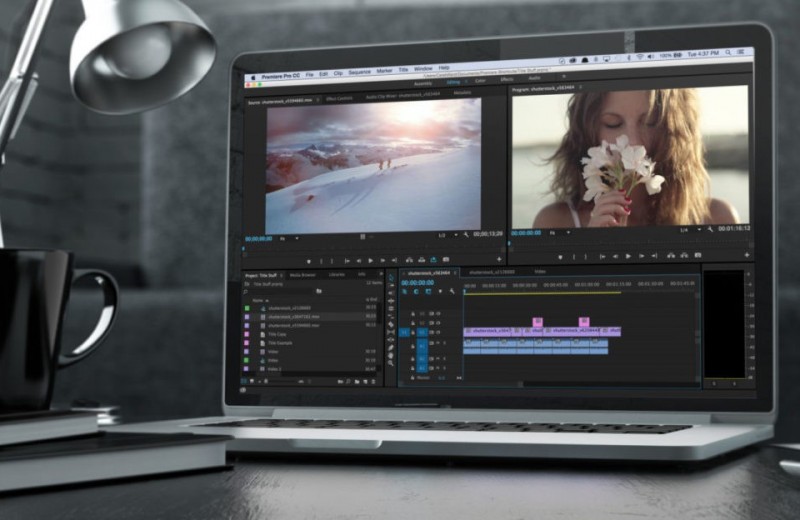Toggle snap in the timeline header

(416, 292)
